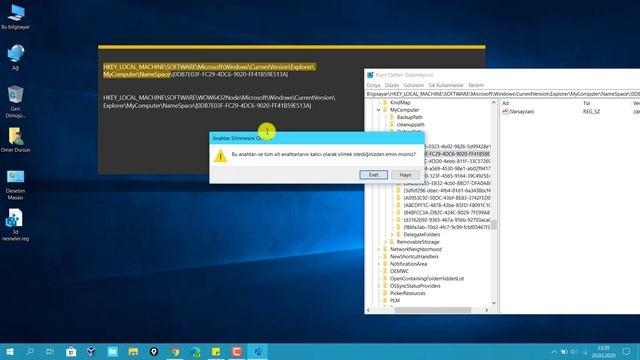Click the volume icon in system tray
This screenshot has width=640, height=360.
point(573,351)
